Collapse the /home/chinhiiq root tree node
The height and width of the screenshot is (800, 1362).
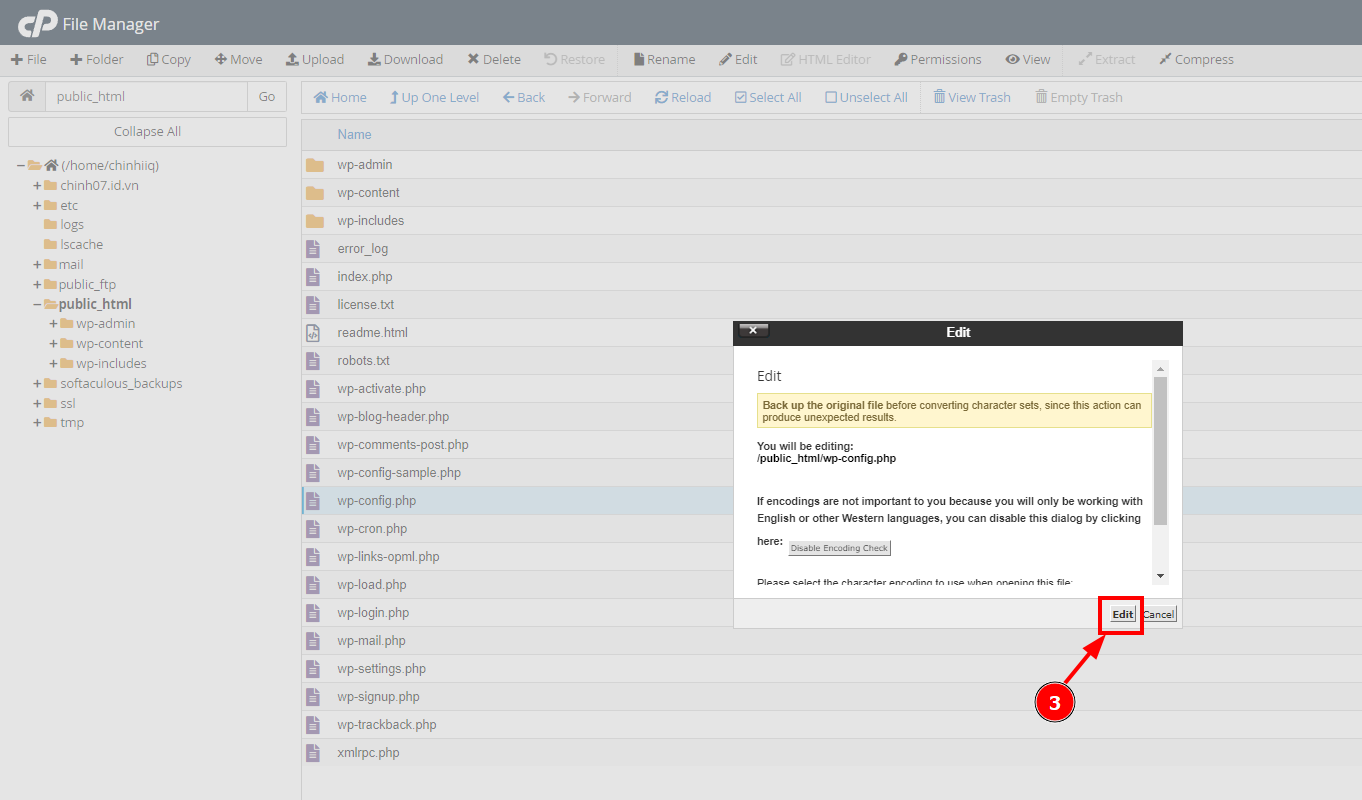(x=21, y=165)
